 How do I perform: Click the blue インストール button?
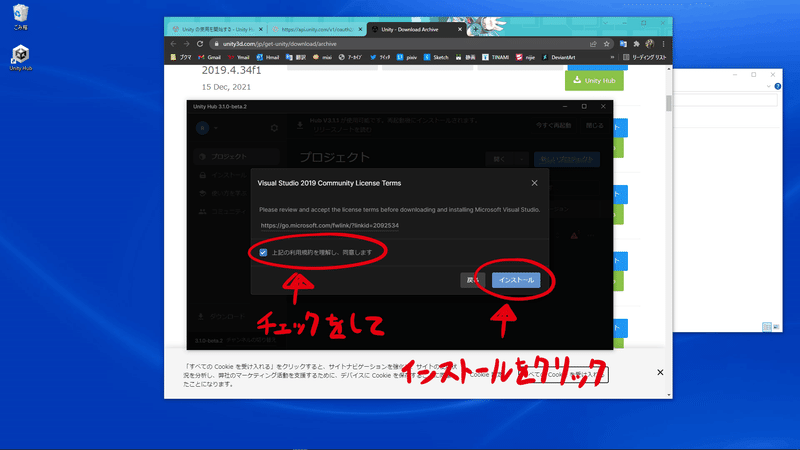click(516, 280)
